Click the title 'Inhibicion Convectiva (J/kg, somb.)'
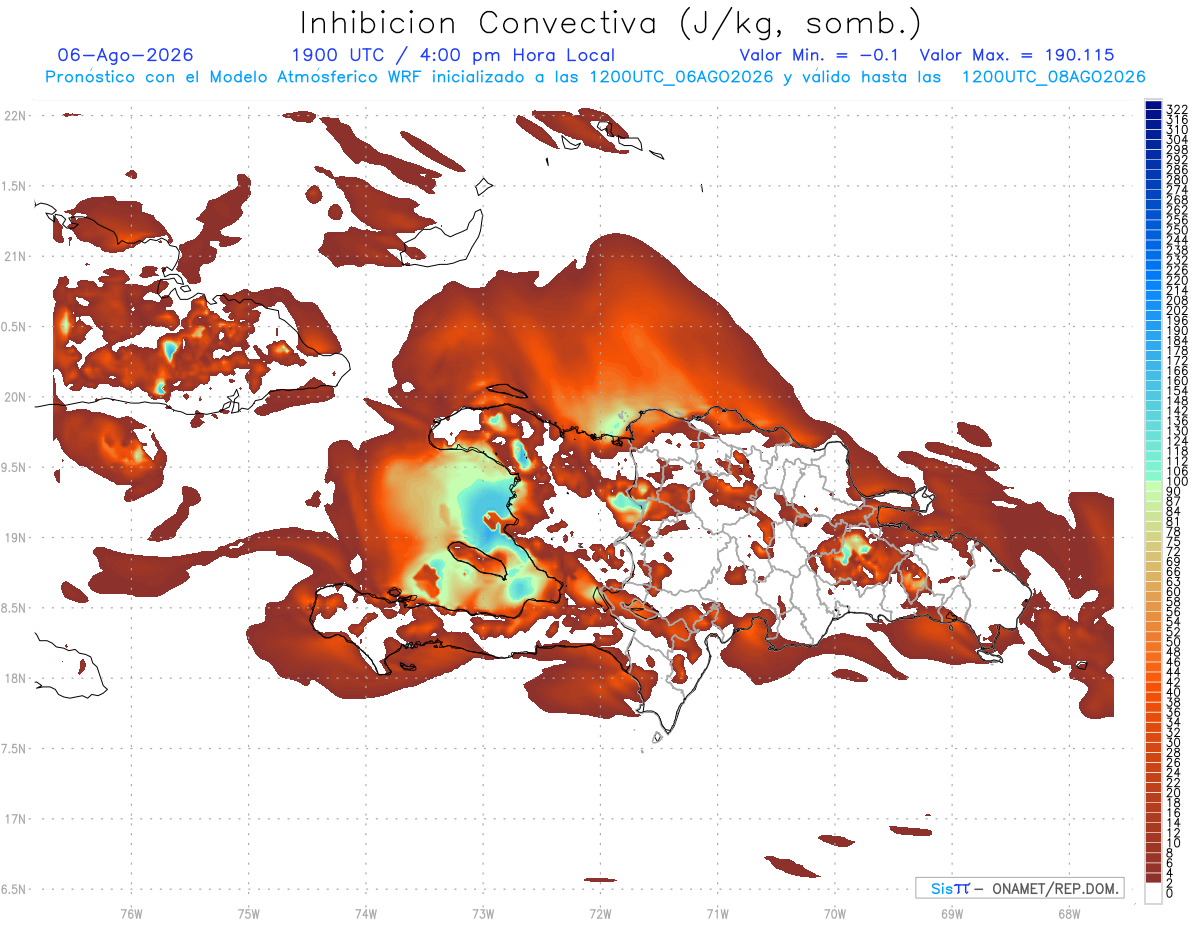 [x=611, y=23]
